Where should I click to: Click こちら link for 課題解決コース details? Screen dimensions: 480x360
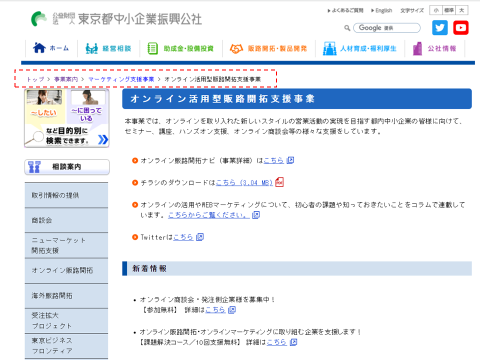[276, 342]
